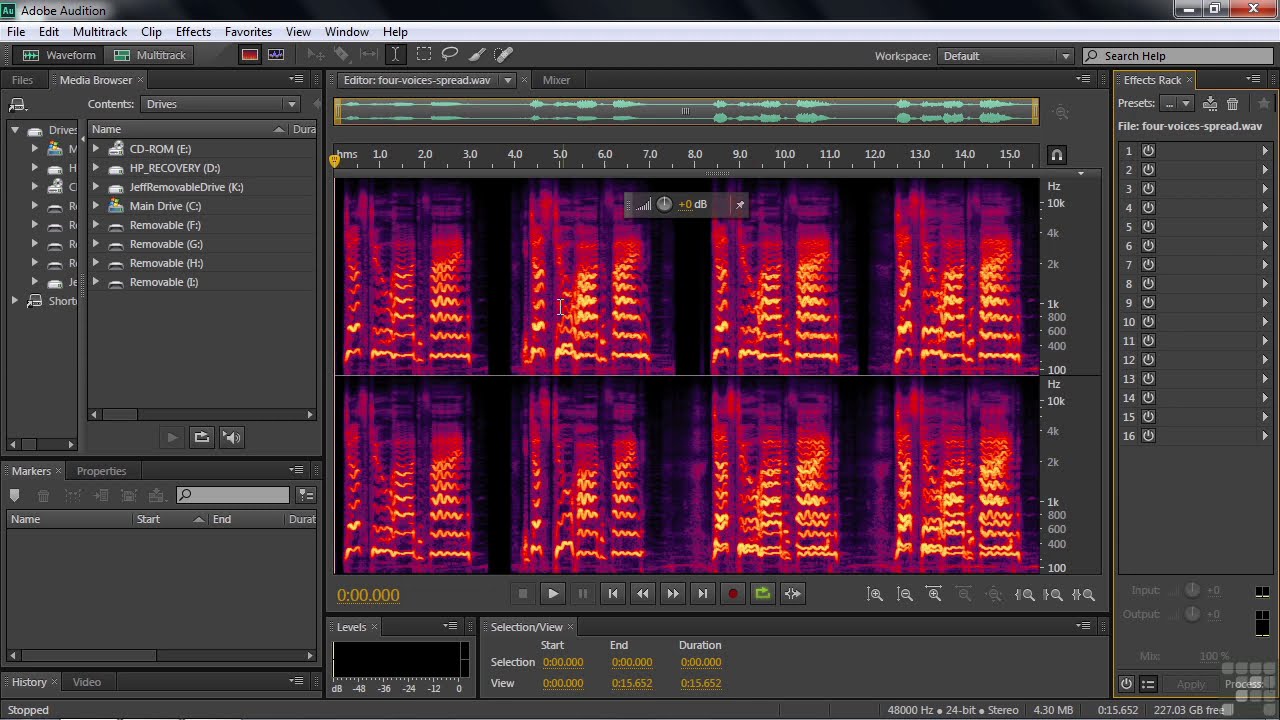
Task: Show the Spectral Frequency Display
Action: tap(249, 55)
